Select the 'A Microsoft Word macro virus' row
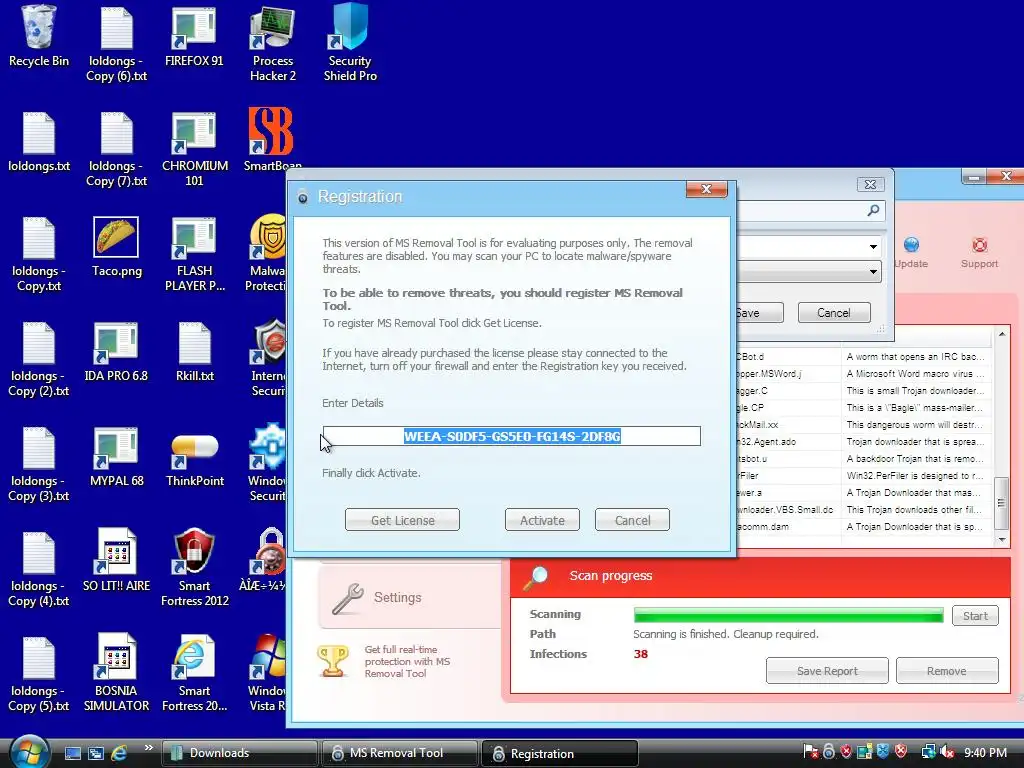 (x=862, y=374)
